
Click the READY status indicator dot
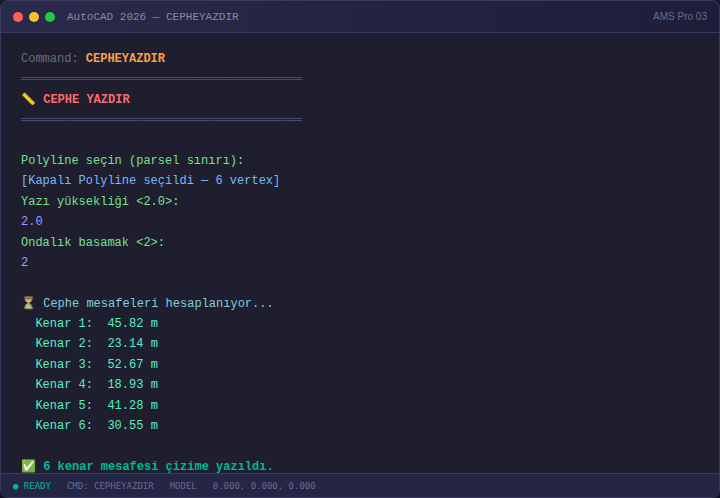click(x=16, y=487)
